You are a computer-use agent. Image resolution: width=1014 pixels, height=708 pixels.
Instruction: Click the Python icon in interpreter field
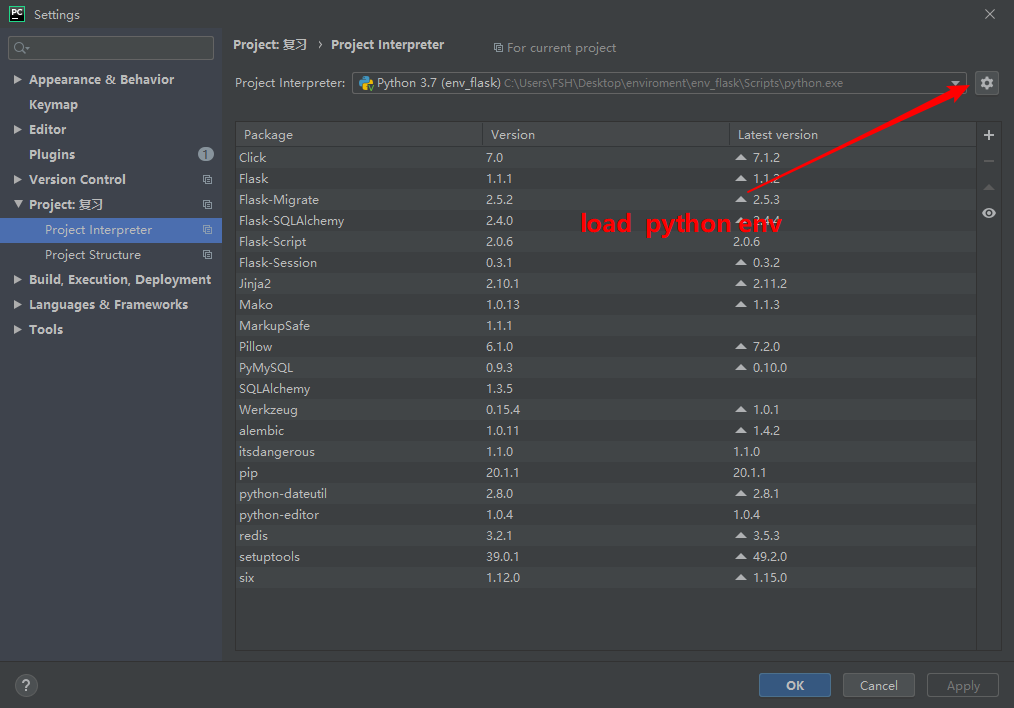pyautogui.click(x=366, y=83)
